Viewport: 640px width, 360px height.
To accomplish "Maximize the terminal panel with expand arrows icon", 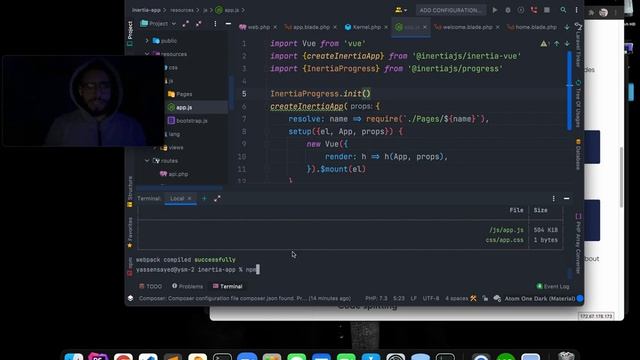I will pyautogui.click(x=217, y=198).
